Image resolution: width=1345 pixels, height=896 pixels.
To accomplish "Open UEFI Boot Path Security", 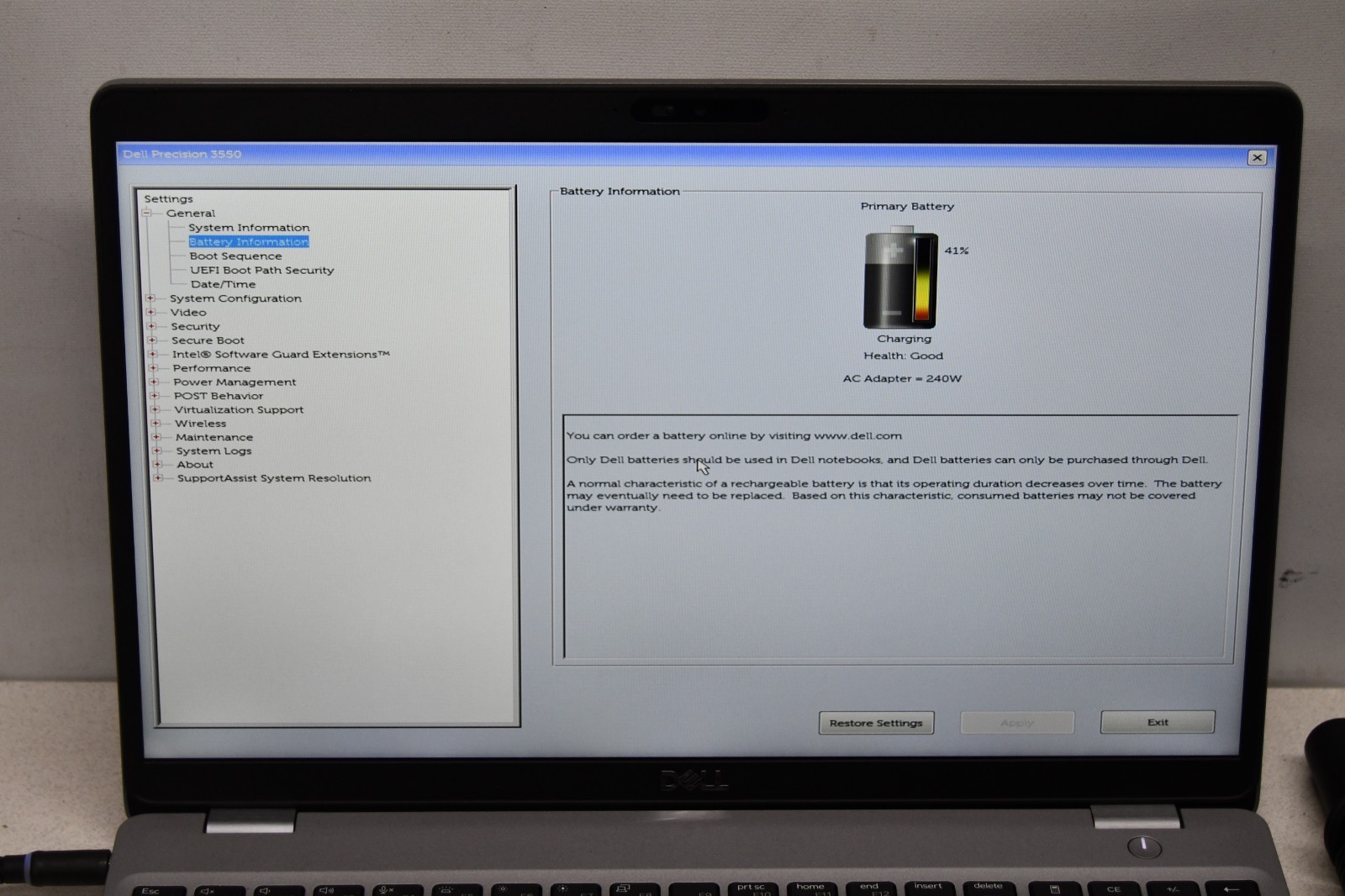I will (x=262, y=271).
